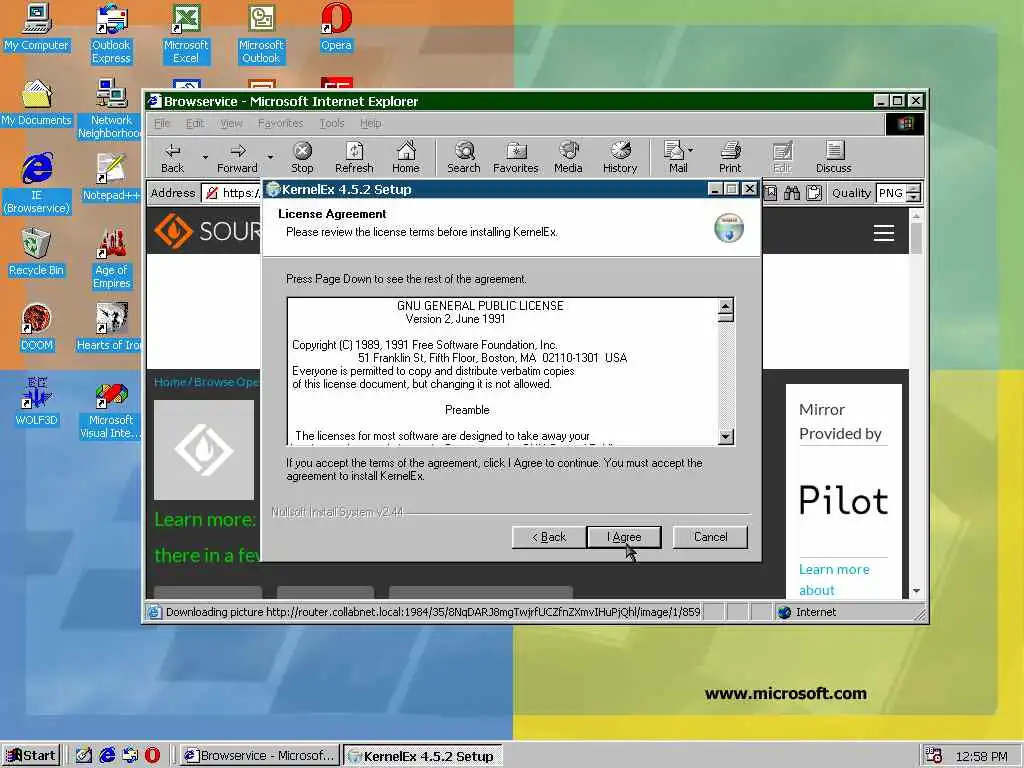1024x768 pixels.
Task: Click the system tray clock
Action: tap(981, 756)
